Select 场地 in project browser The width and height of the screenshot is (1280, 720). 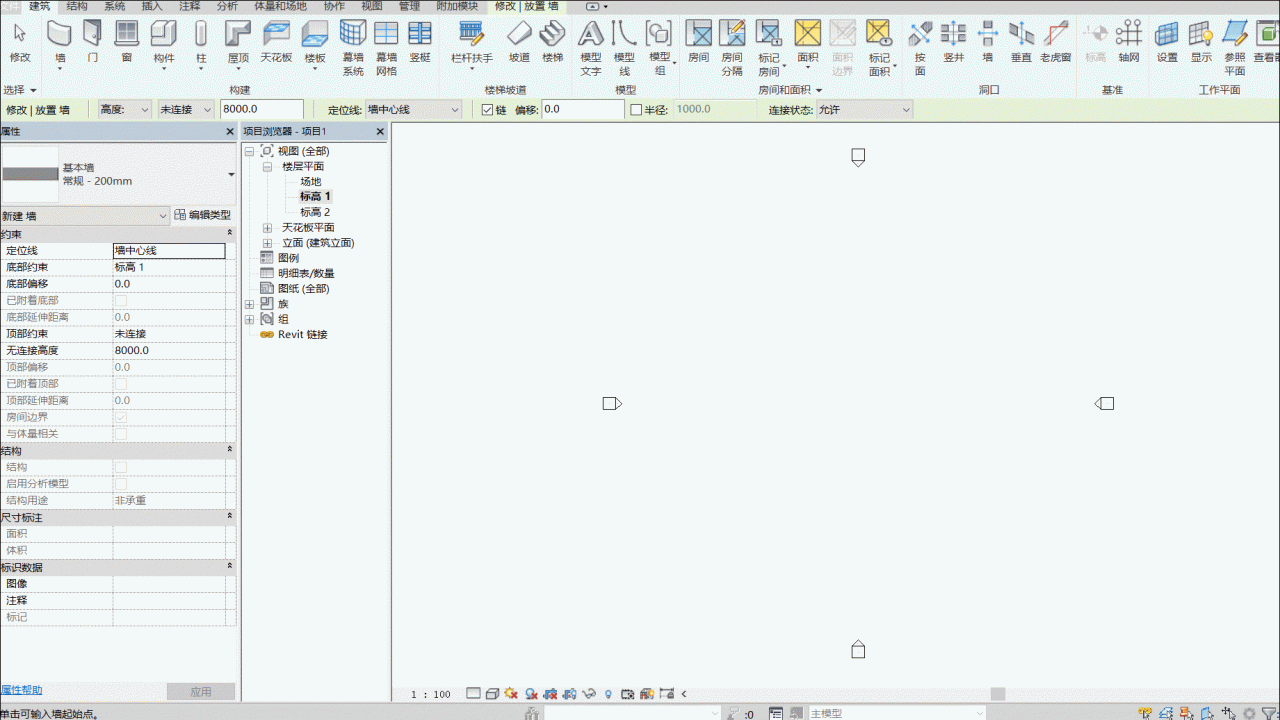[311, 182]
